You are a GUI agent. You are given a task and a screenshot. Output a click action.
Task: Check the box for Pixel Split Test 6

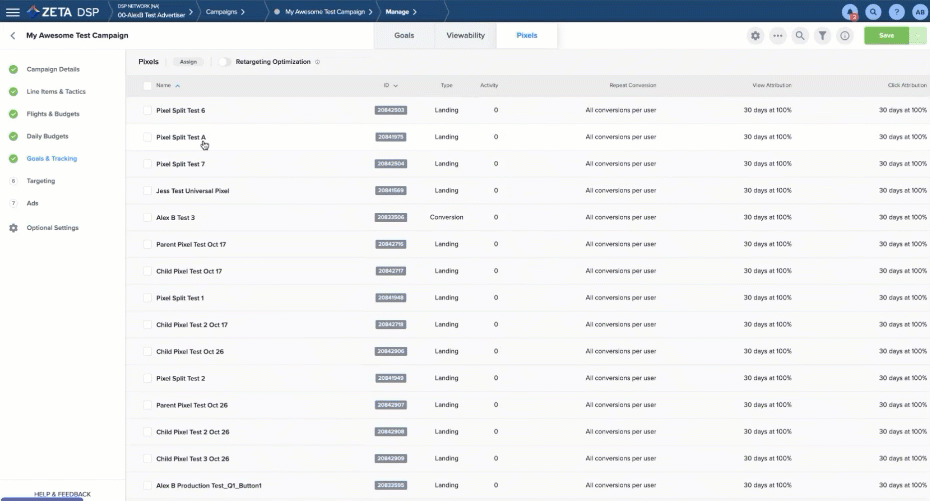pyautogui.click(x=147, y=110)
